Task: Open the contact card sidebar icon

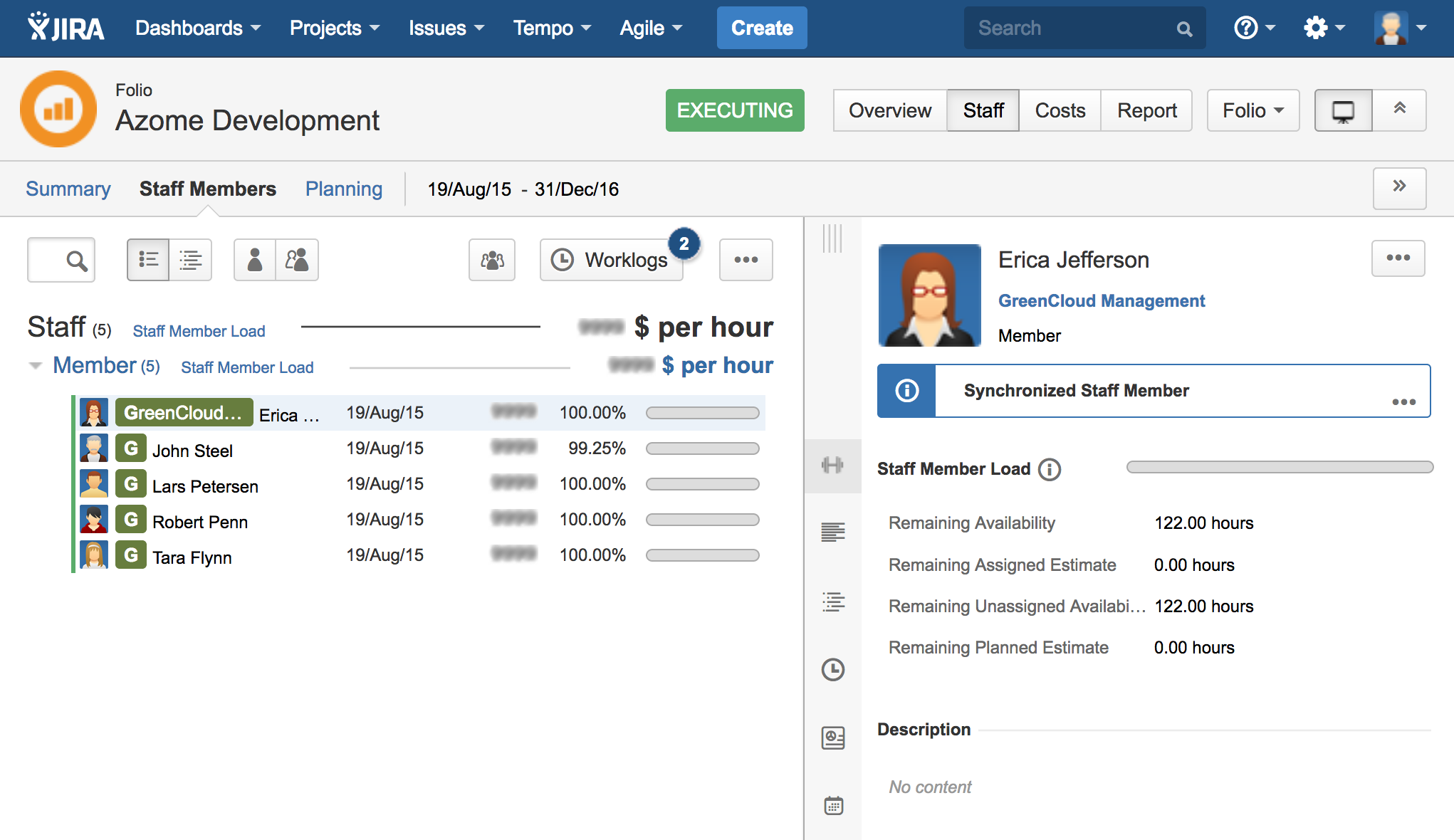Action: click(x=832, y=737)
